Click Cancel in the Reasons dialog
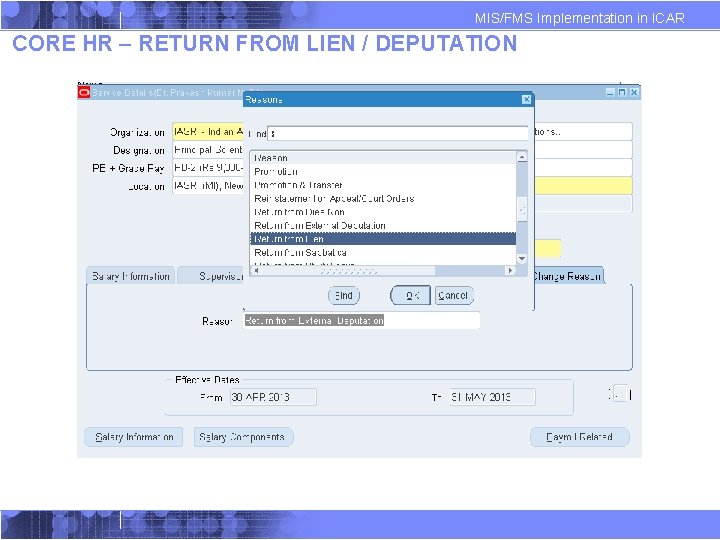Image resolution: width=720 pixels, height=540 pixels. [x=454, y=295]
